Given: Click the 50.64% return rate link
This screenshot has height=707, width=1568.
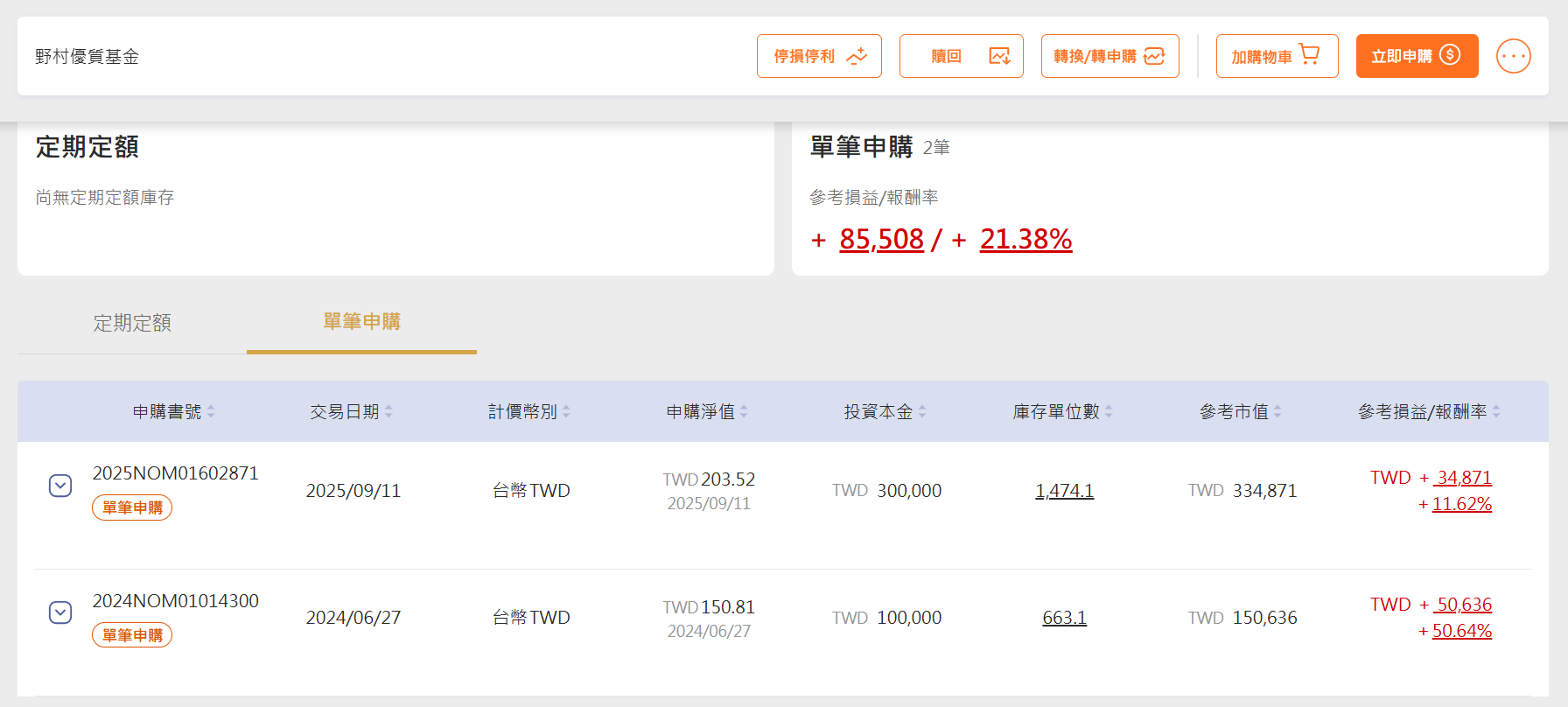Looking at the screenshot, I should (x=1461, y=631).
